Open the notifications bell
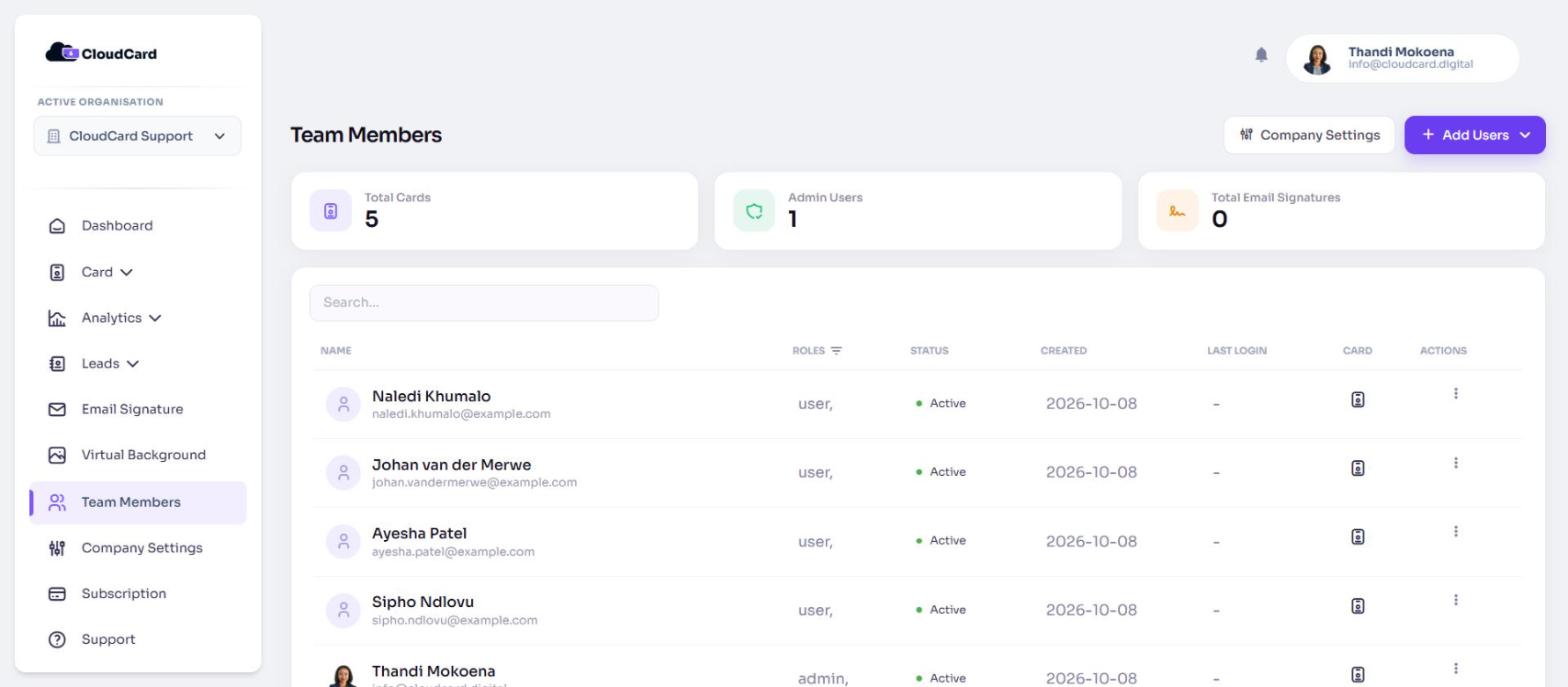 (1261, 55)
